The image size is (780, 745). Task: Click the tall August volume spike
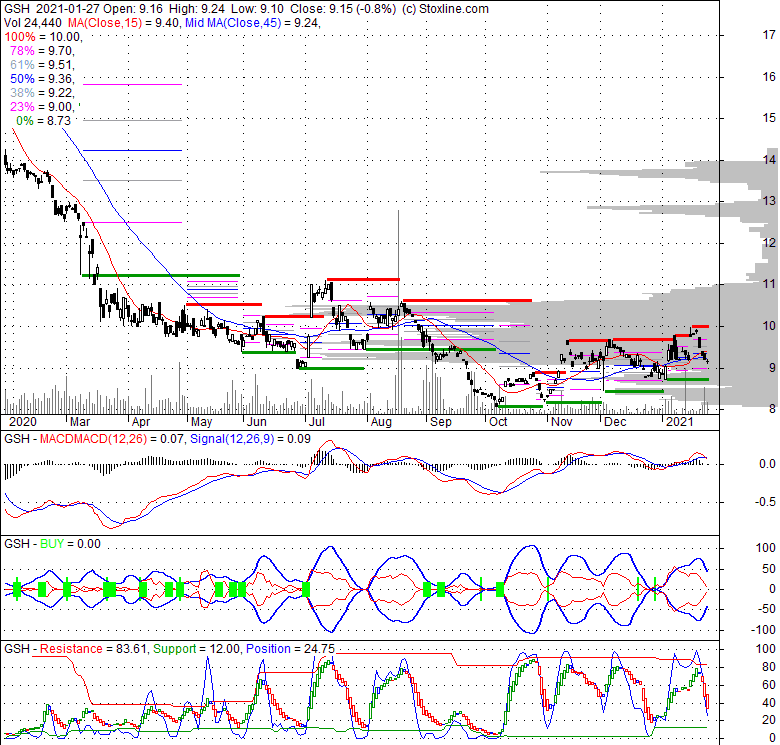398,312
